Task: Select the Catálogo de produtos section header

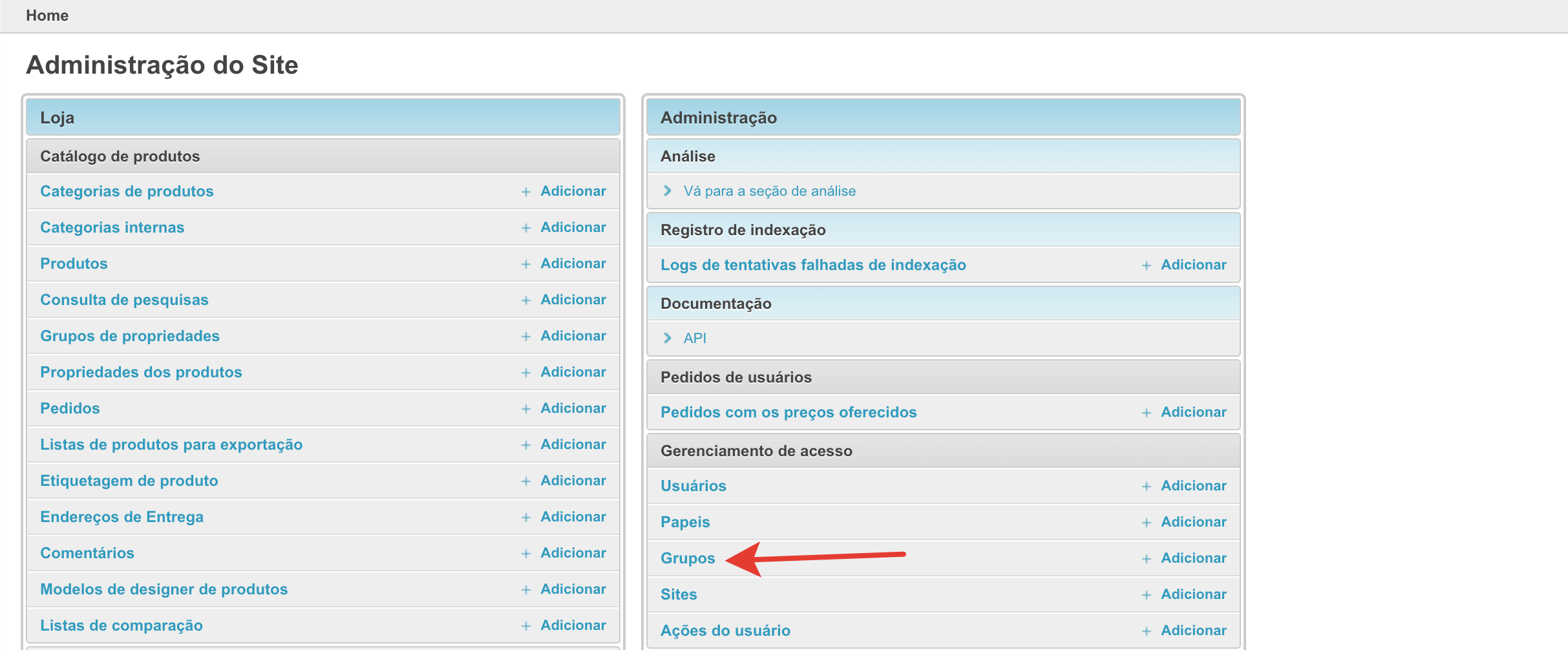Action: point(120,156)
